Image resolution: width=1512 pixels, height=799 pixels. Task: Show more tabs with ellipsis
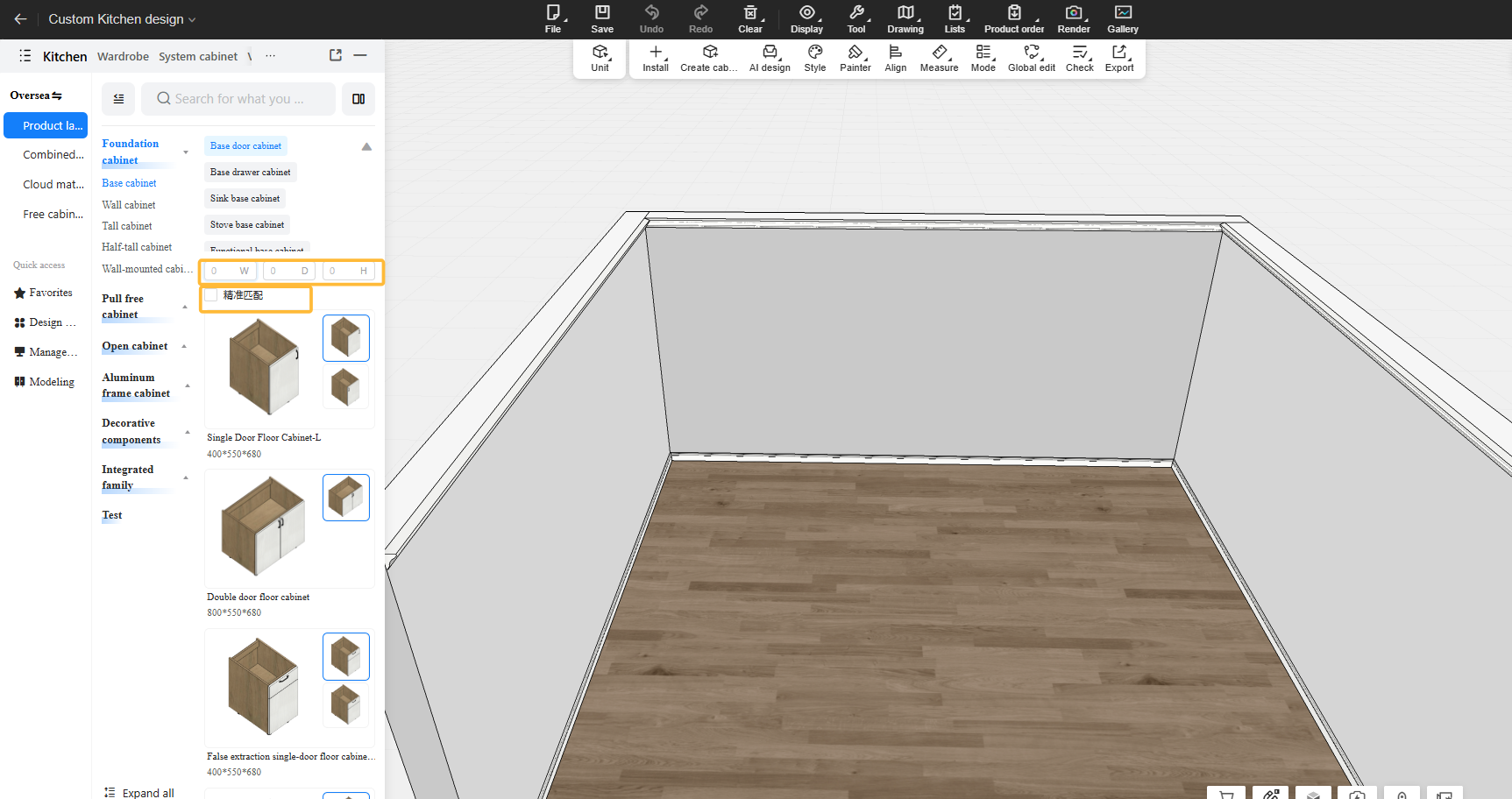(271, 55)
